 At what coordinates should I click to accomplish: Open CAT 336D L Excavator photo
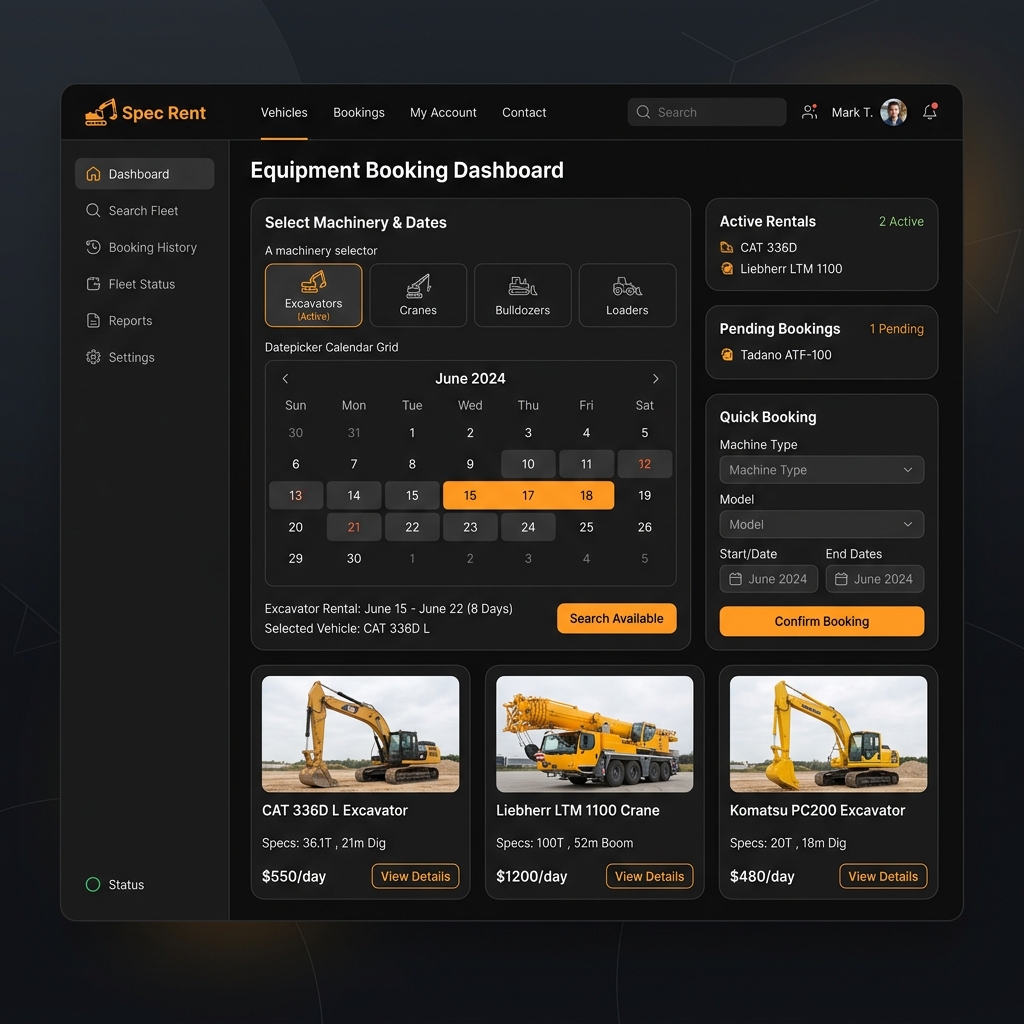point(360,734)
